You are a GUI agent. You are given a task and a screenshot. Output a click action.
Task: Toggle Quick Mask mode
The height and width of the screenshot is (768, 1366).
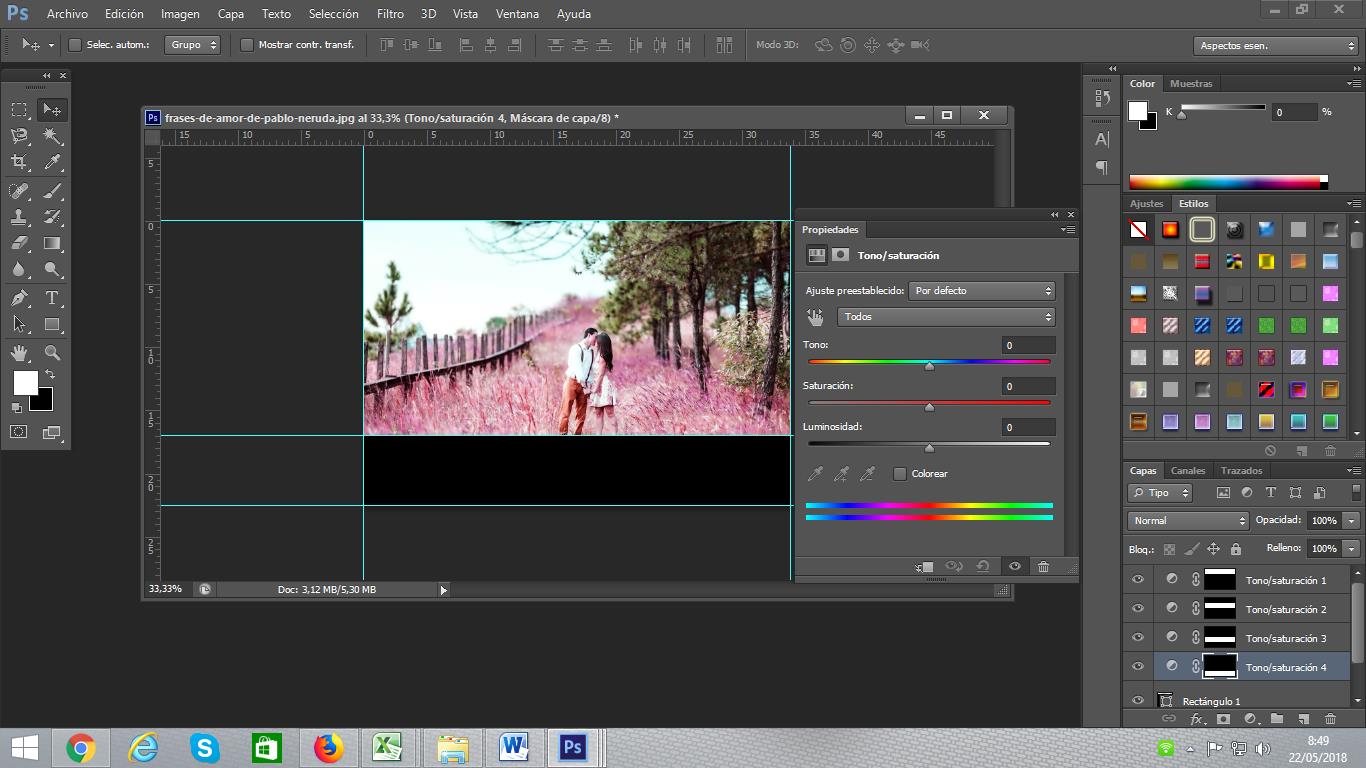pos(19,432)
